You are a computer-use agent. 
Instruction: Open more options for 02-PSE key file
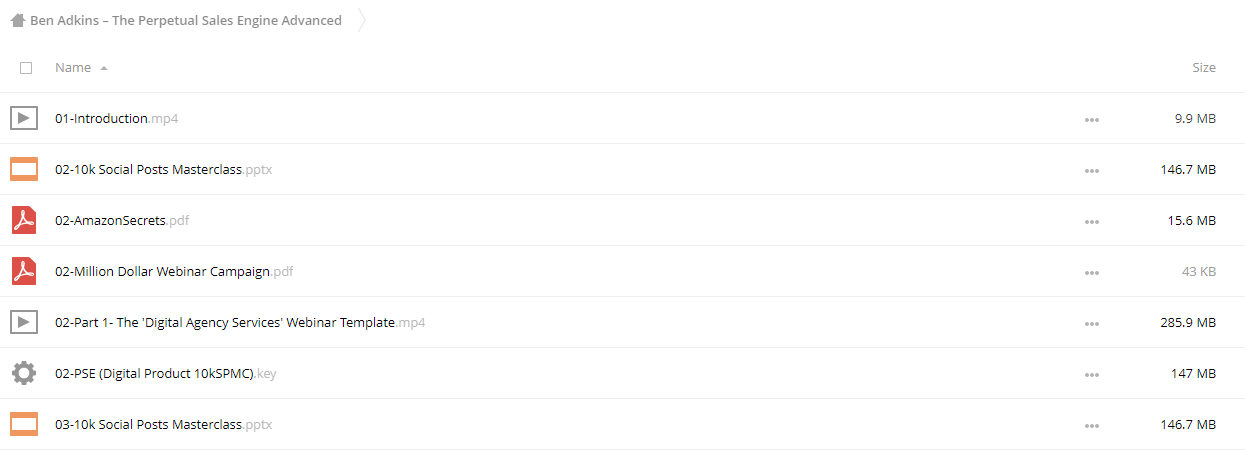pos(1091,374)
